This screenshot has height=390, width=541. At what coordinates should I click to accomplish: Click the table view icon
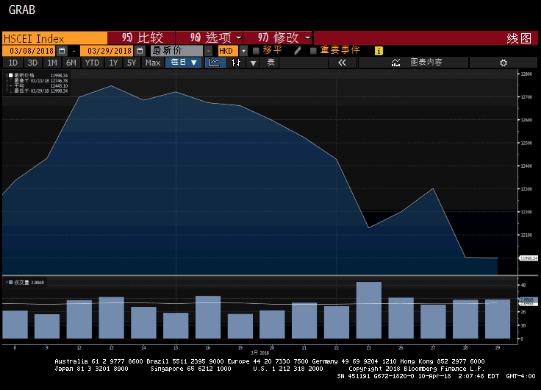coord(271,62)
